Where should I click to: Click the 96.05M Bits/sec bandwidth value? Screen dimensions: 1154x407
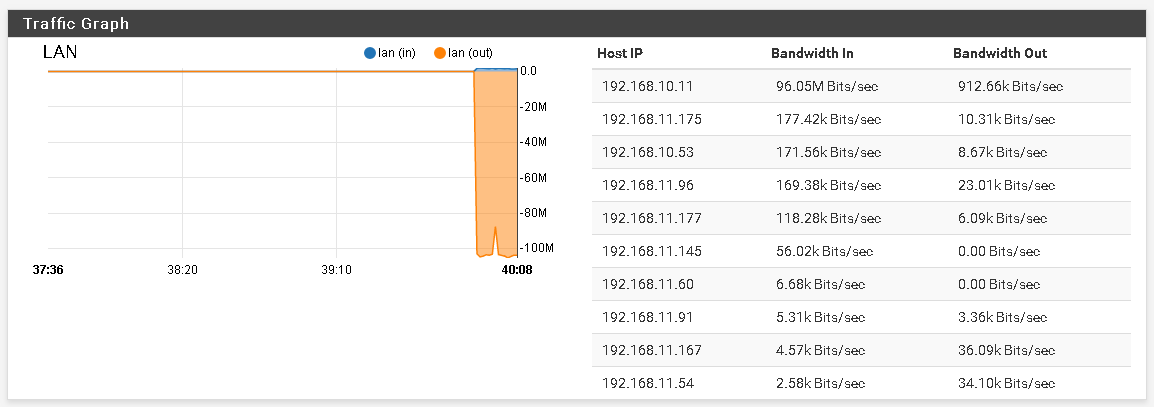click(x=828, y=86)
